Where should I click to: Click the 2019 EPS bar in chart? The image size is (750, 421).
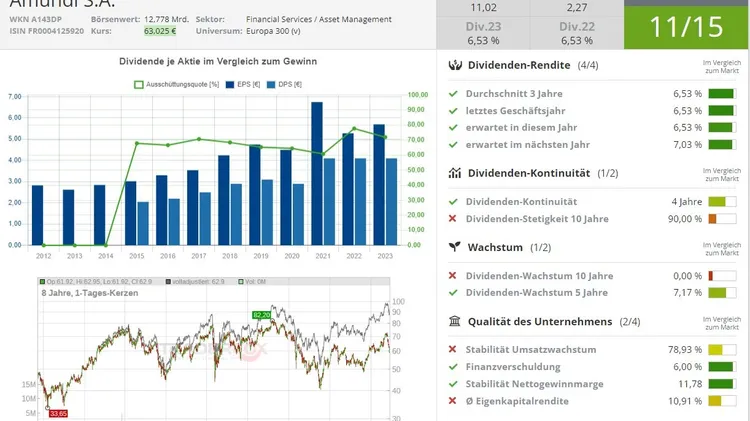point(254,195)
